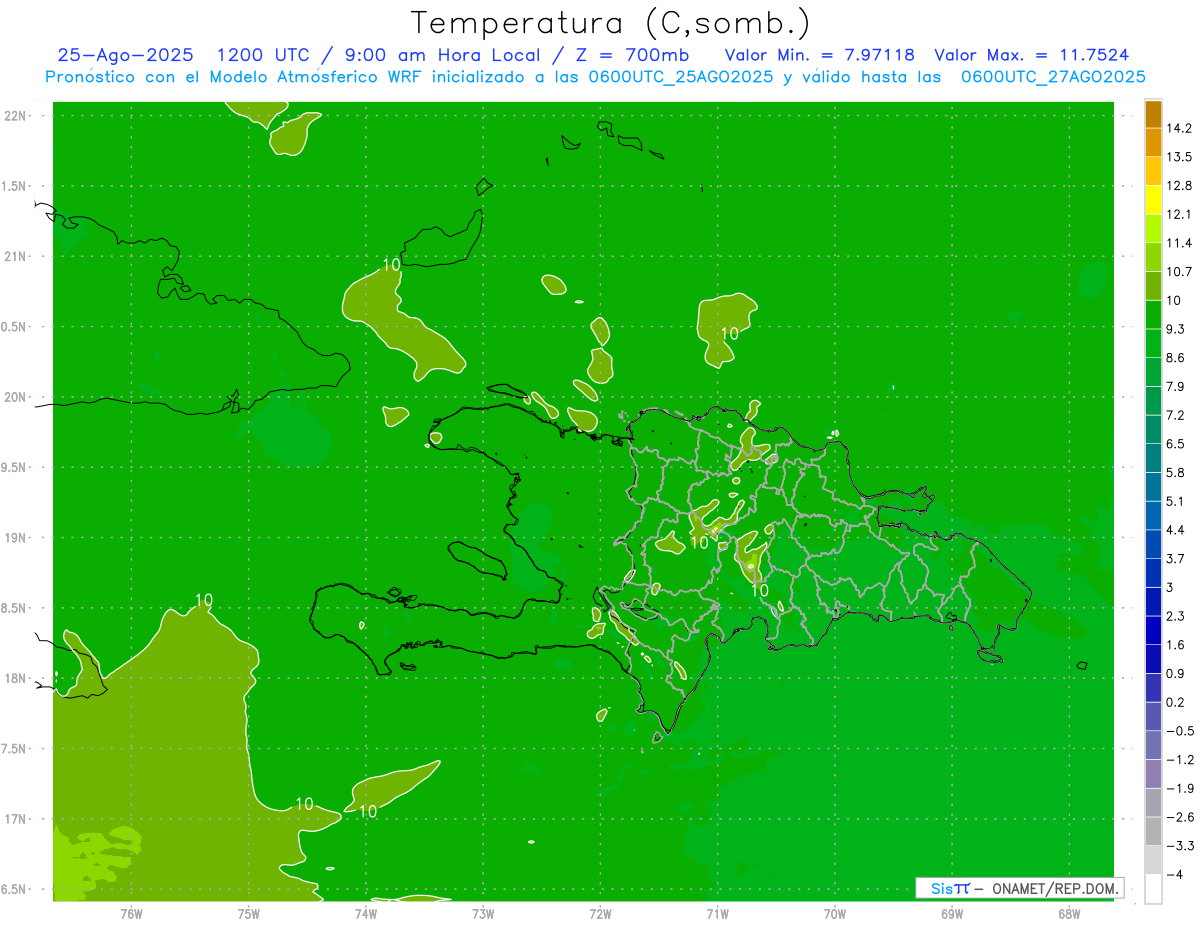1200x927 pixels.
Task: Pick the teal legend swatch between 5.8 and 6.5
Action: pyautogui.click(x=1153, y=457)
